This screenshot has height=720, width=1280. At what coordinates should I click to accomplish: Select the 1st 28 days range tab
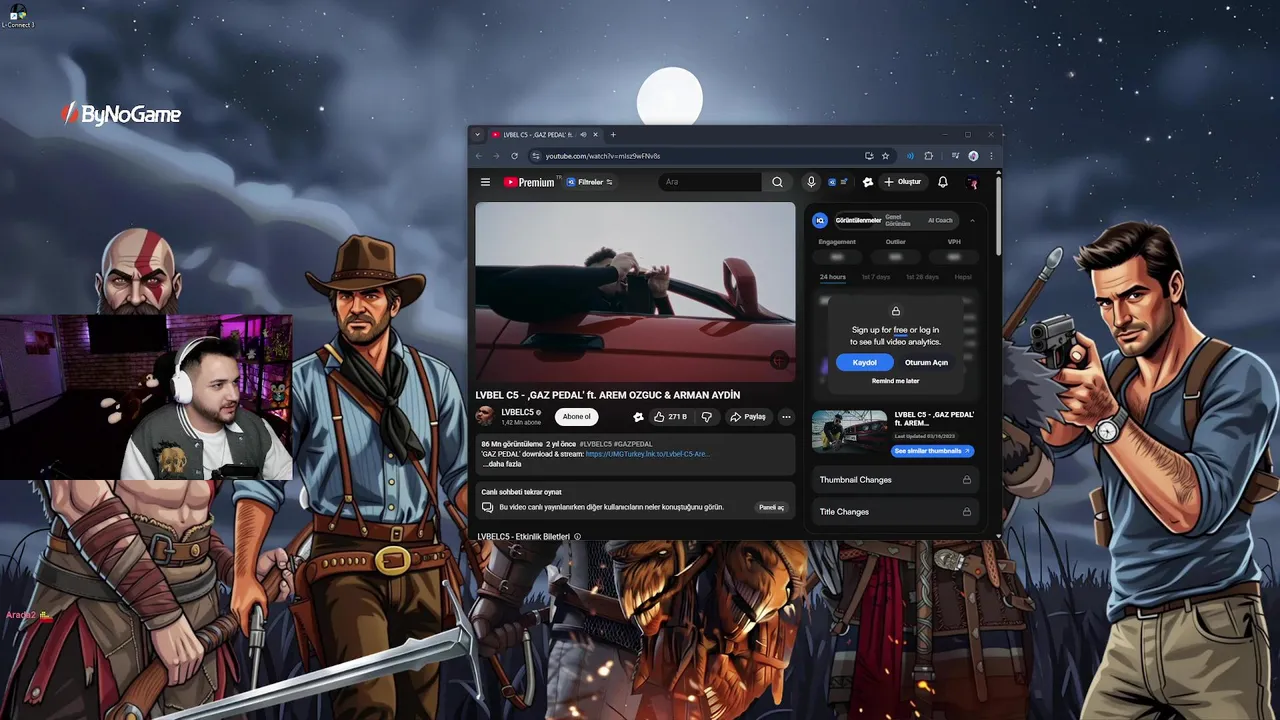click(922, 277)
